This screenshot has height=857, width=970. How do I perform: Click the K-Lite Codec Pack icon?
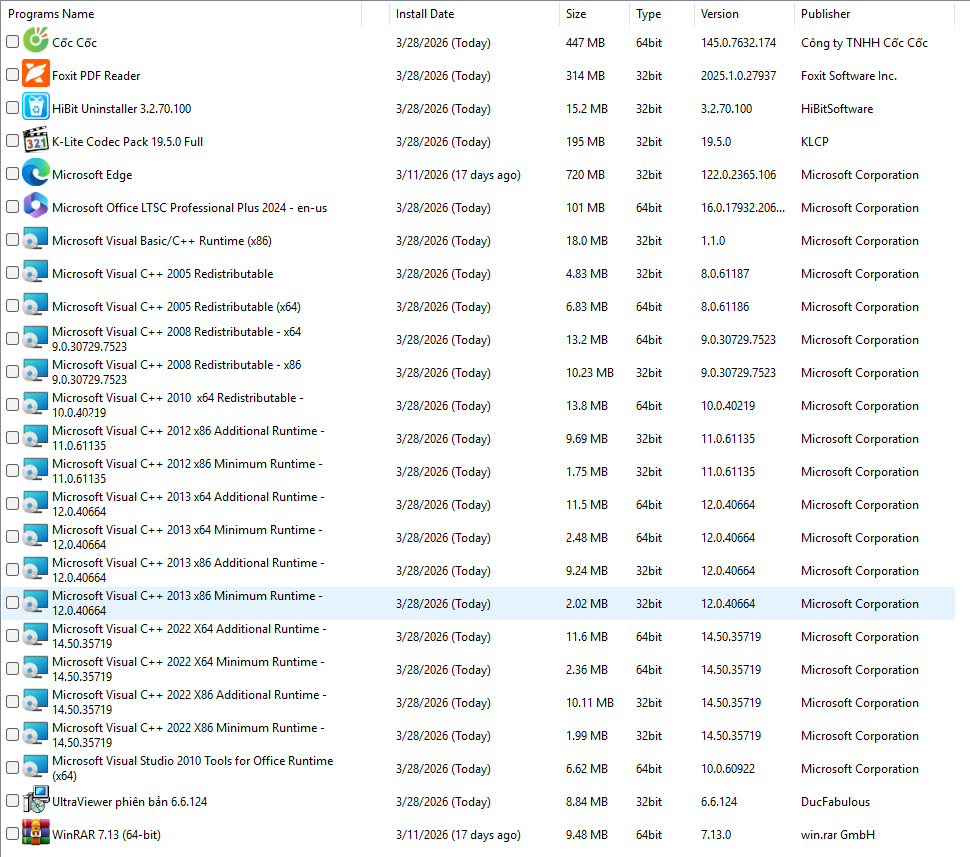click(x=36, y=141)
